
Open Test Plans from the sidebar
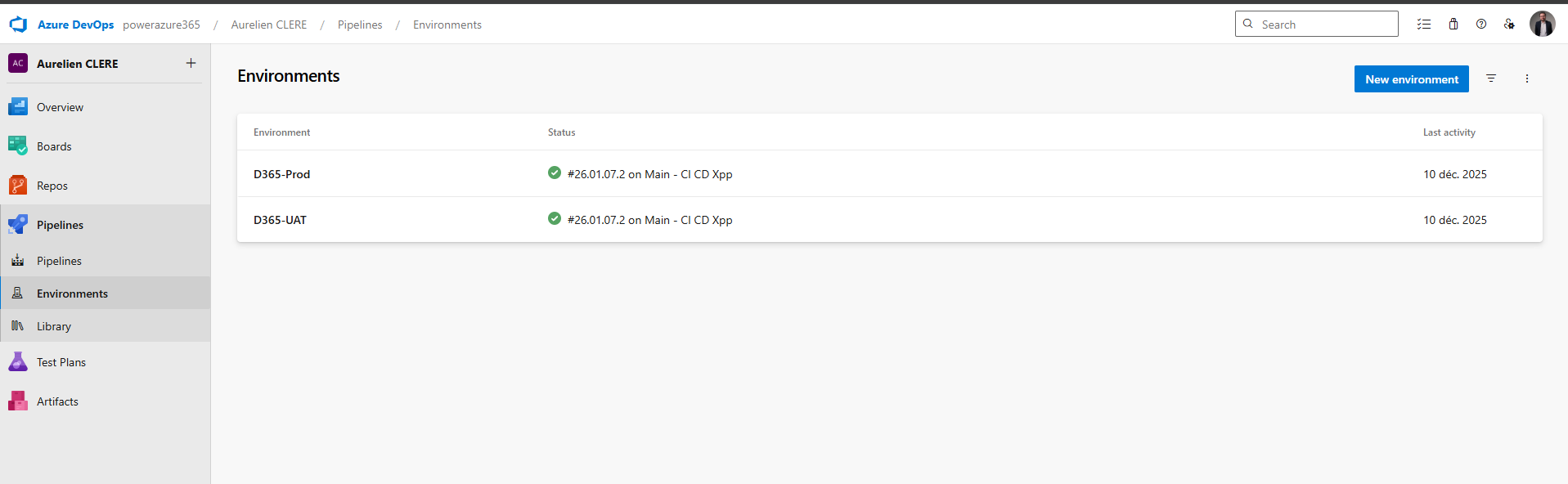pyautogui.click(x=105, y=362)
